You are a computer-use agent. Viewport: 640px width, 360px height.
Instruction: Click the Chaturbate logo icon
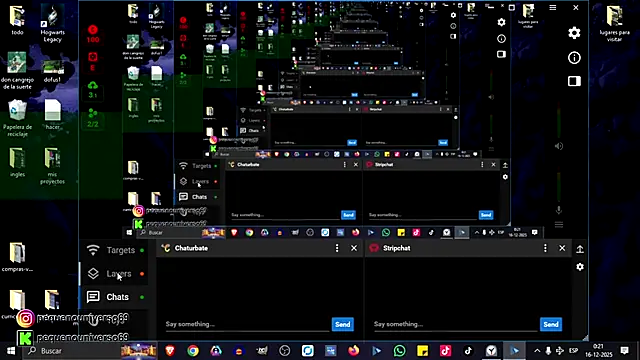tap(166, 248)
